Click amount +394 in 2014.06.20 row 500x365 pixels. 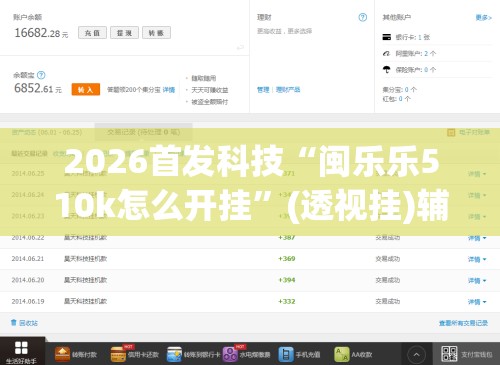pyautogui.click(x=287, y=280)
